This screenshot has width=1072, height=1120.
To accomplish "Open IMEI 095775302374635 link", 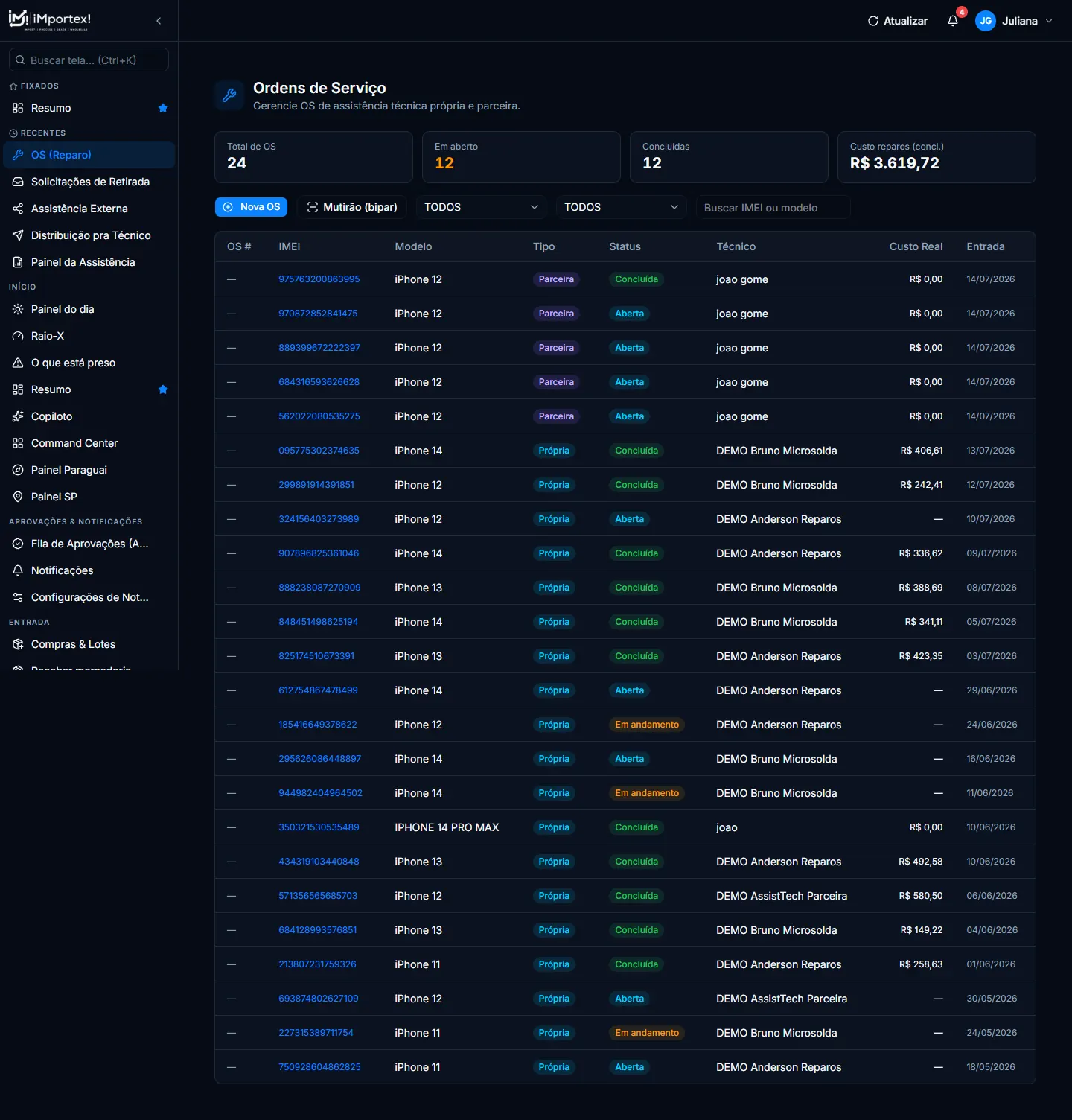I will [319, 451].
